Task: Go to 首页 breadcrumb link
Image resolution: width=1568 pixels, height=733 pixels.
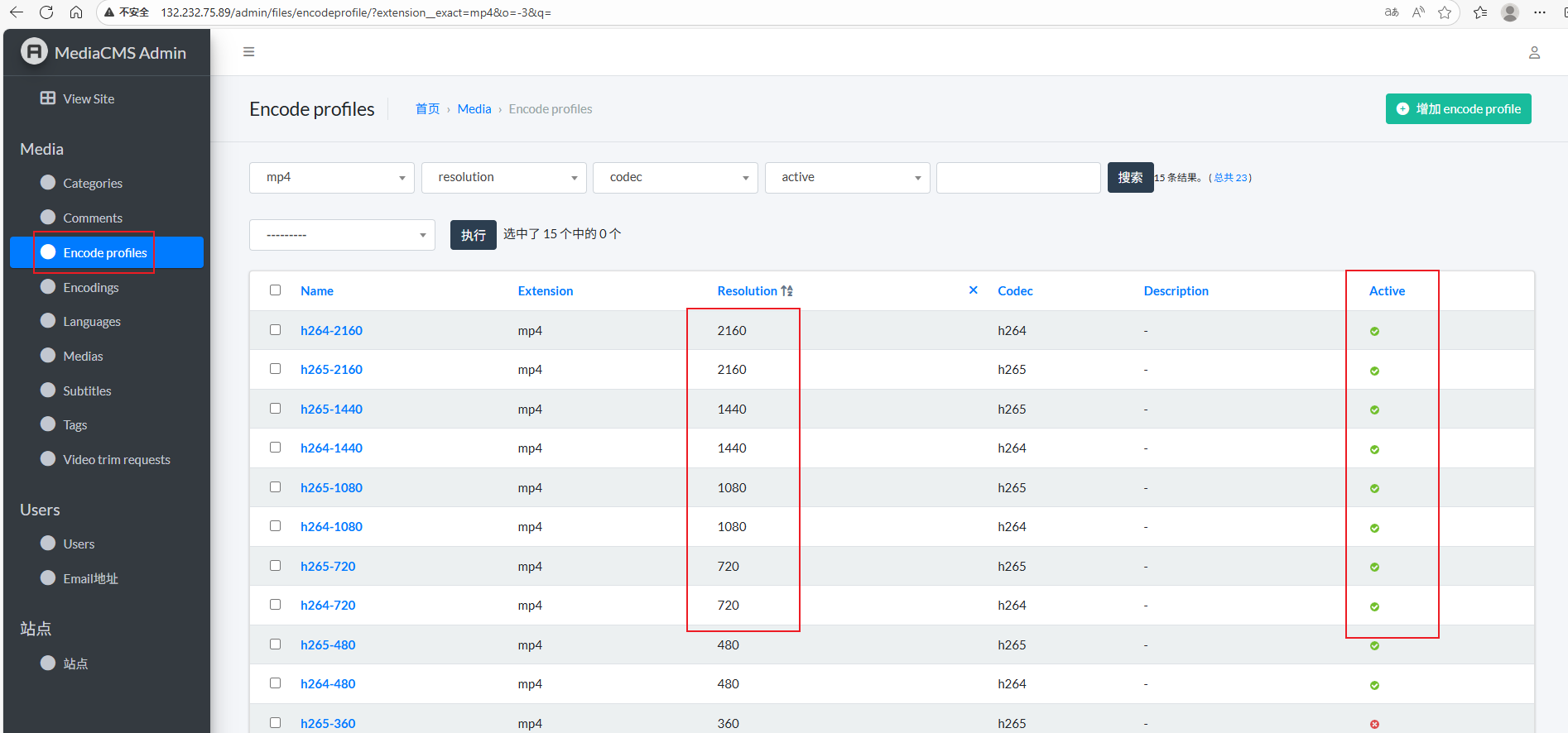Action: point(427,108)
